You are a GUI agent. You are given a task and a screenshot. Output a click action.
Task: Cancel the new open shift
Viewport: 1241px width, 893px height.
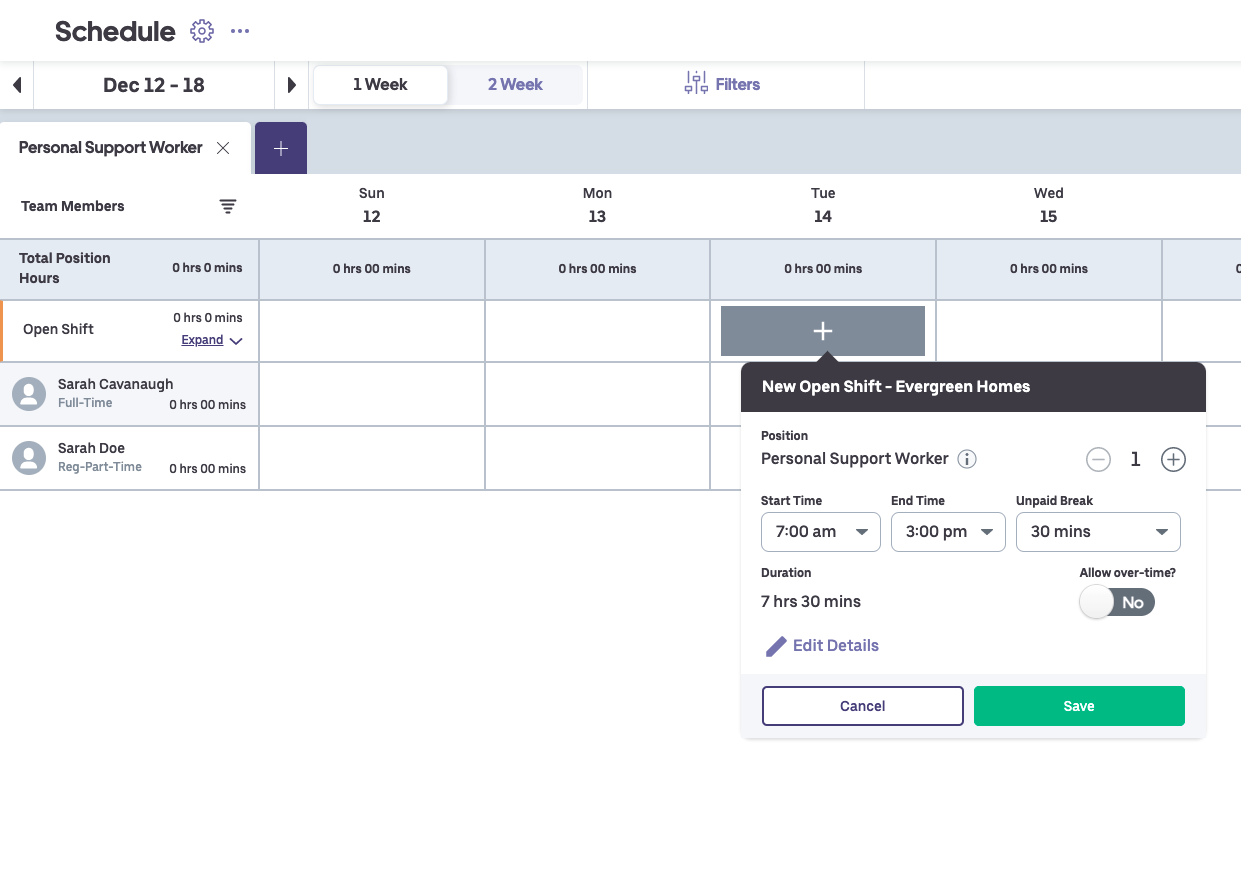(862, 706)
